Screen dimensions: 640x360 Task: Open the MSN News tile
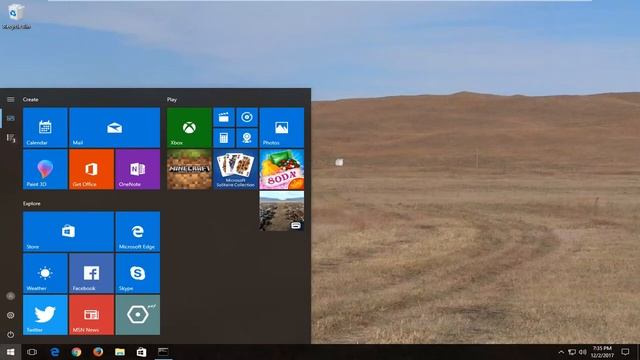point(91,315)
